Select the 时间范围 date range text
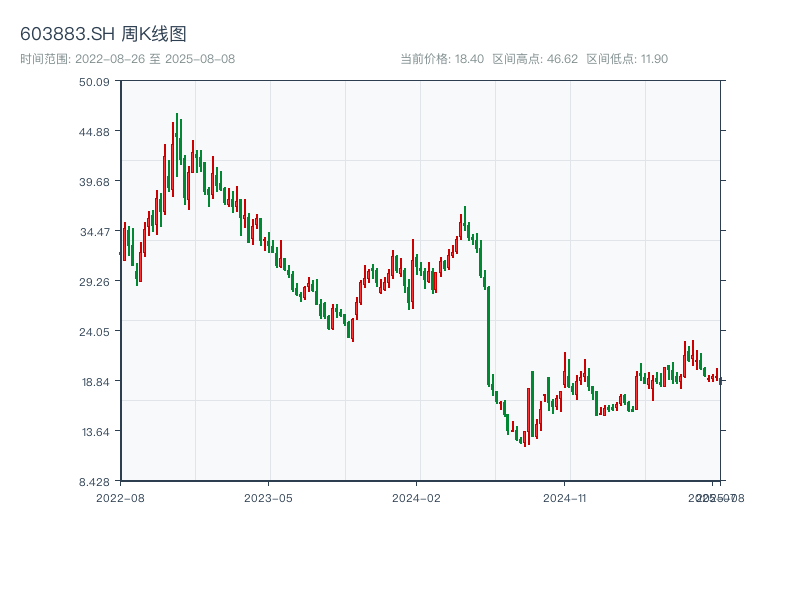 pyautogui.click(x=127, y=59)
